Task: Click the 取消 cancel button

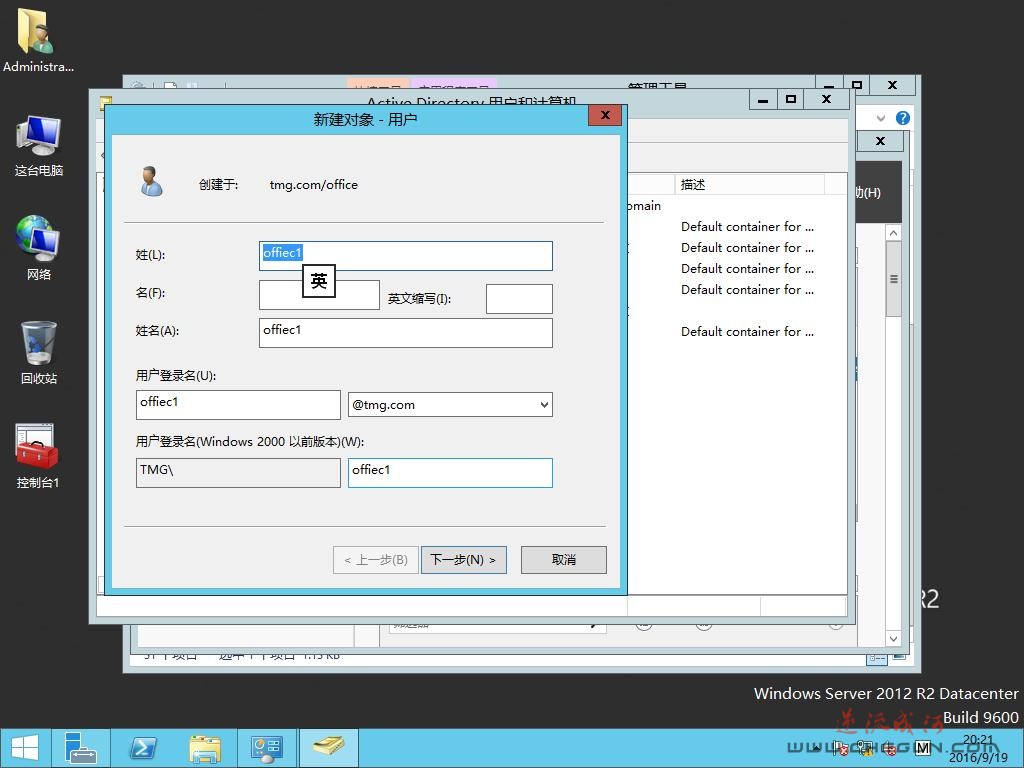Action: pyautogui.click(x=564, y=560)
